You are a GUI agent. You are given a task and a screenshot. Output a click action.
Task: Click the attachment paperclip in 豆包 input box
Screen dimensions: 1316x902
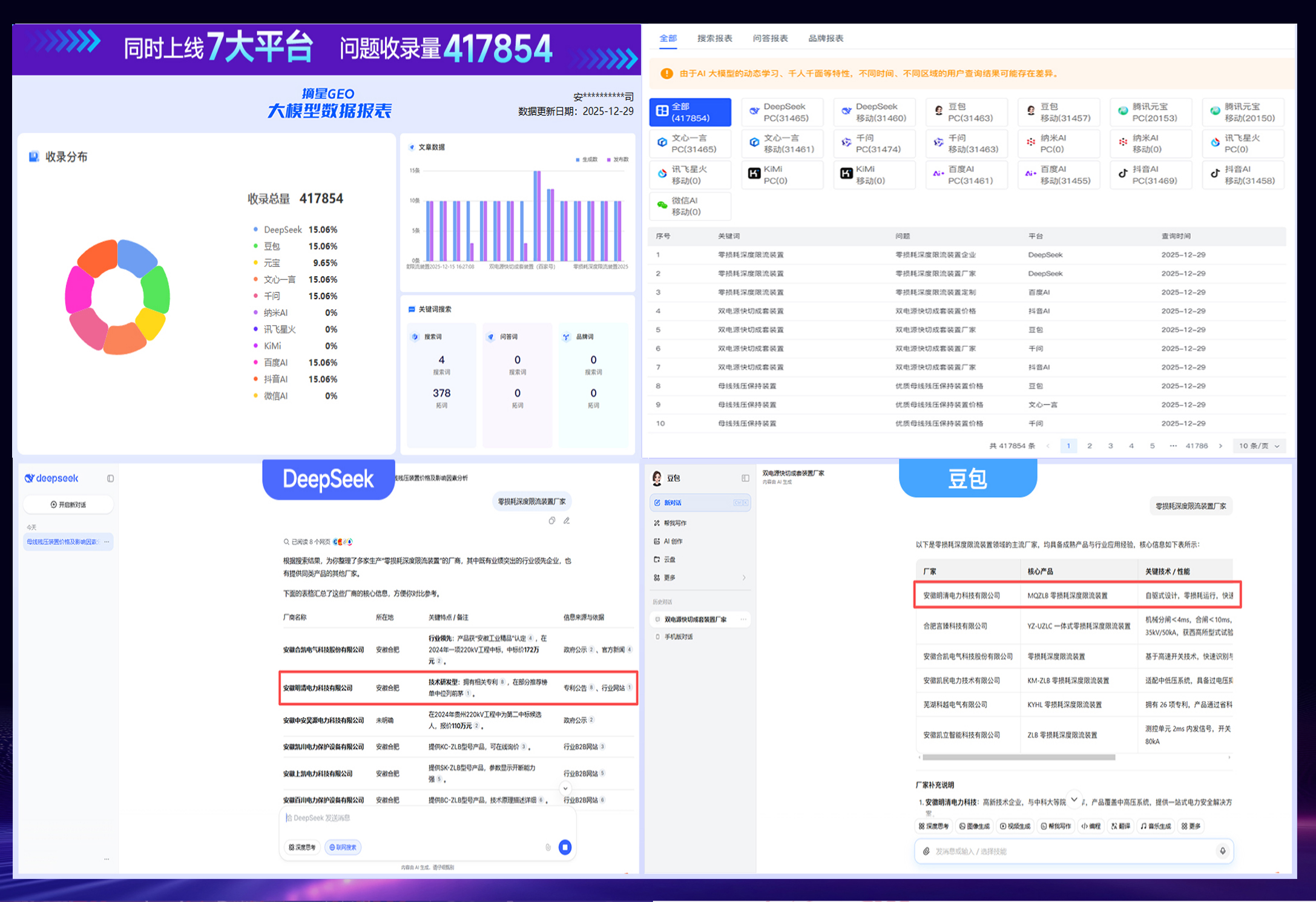point(925,851)
